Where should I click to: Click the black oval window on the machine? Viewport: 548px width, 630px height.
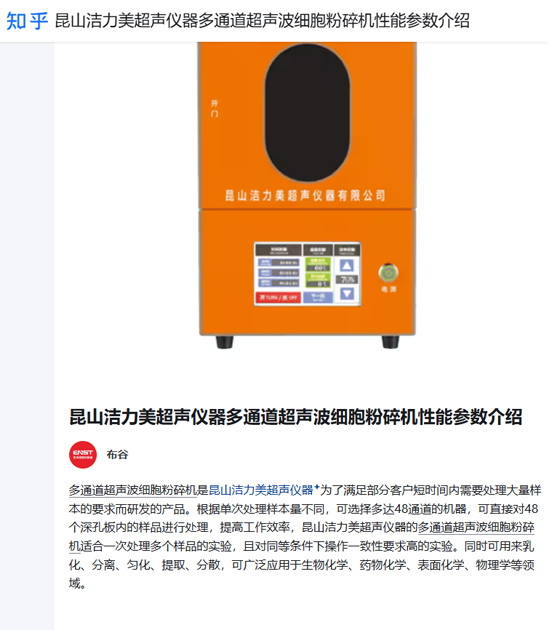point(307,113)
